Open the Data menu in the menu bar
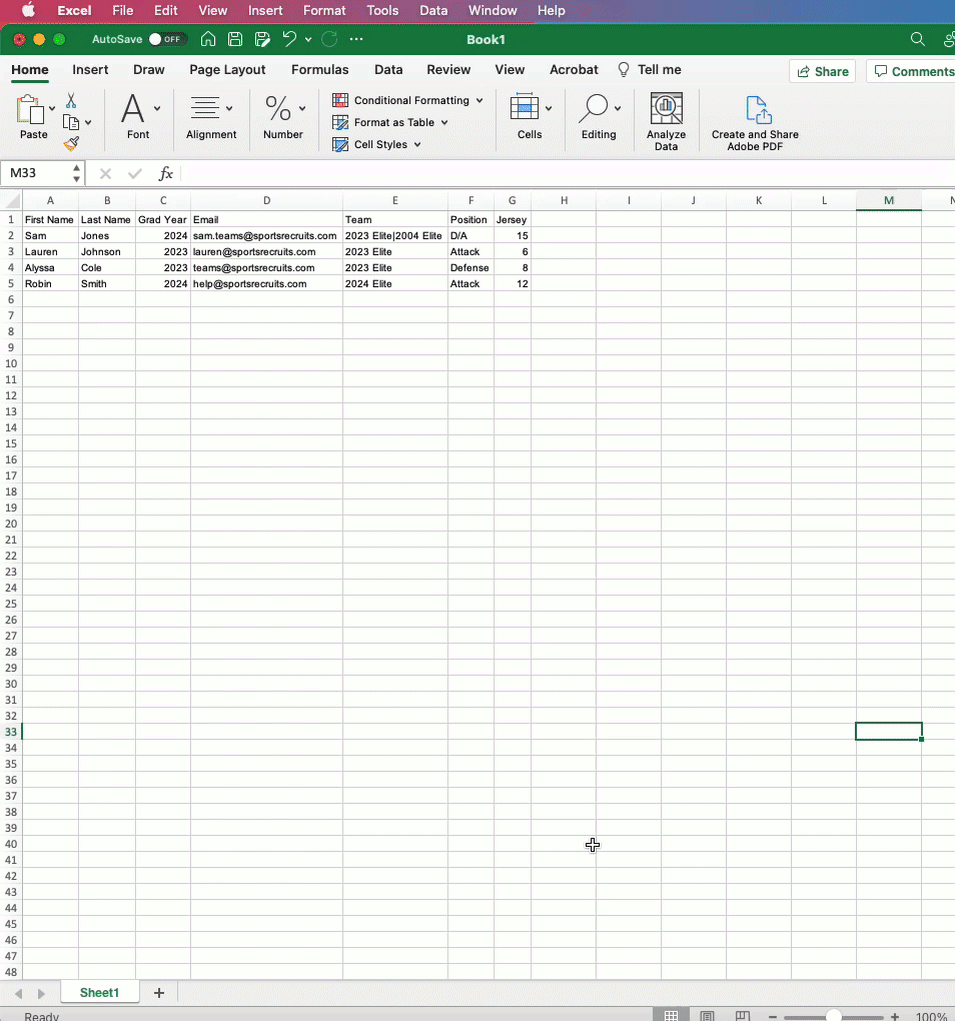Image resolution: width=955 pixels, height=1021 pixels. [433, 11]
